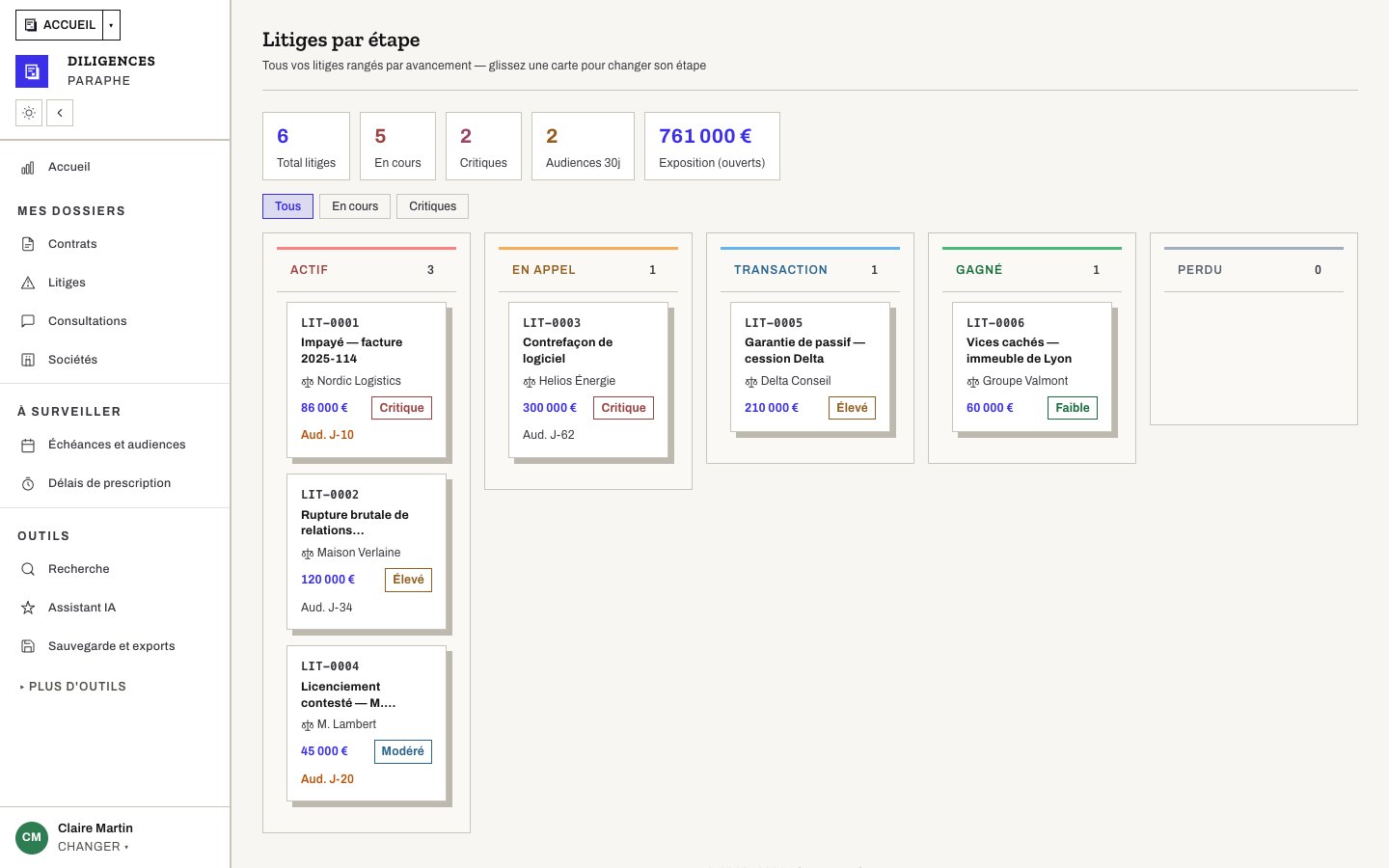Image resolution: width=1389 pixels, height=868 pixels.
Task: Toggle the light/dark theme sun icon
Action: pyautogui.click(x=29, y=113)
